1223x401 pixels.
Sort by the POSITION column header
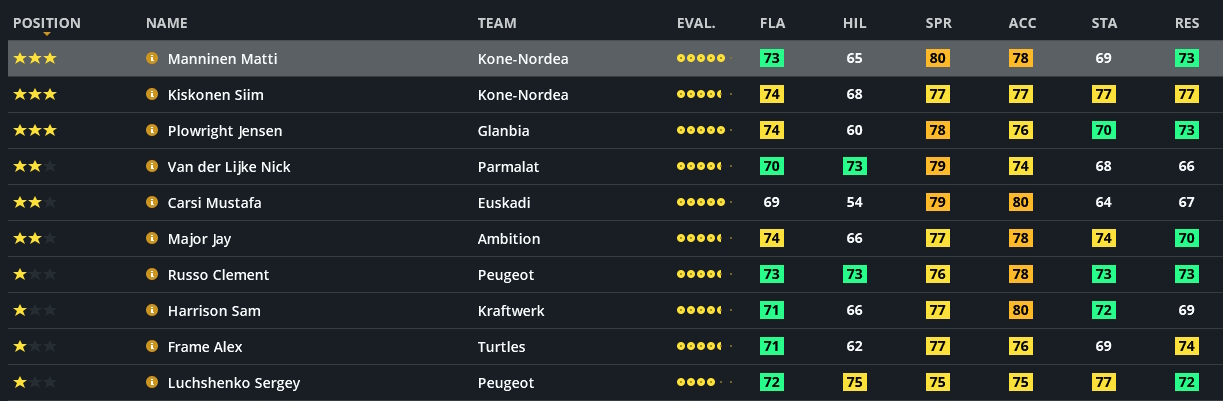tap(47, 23)
